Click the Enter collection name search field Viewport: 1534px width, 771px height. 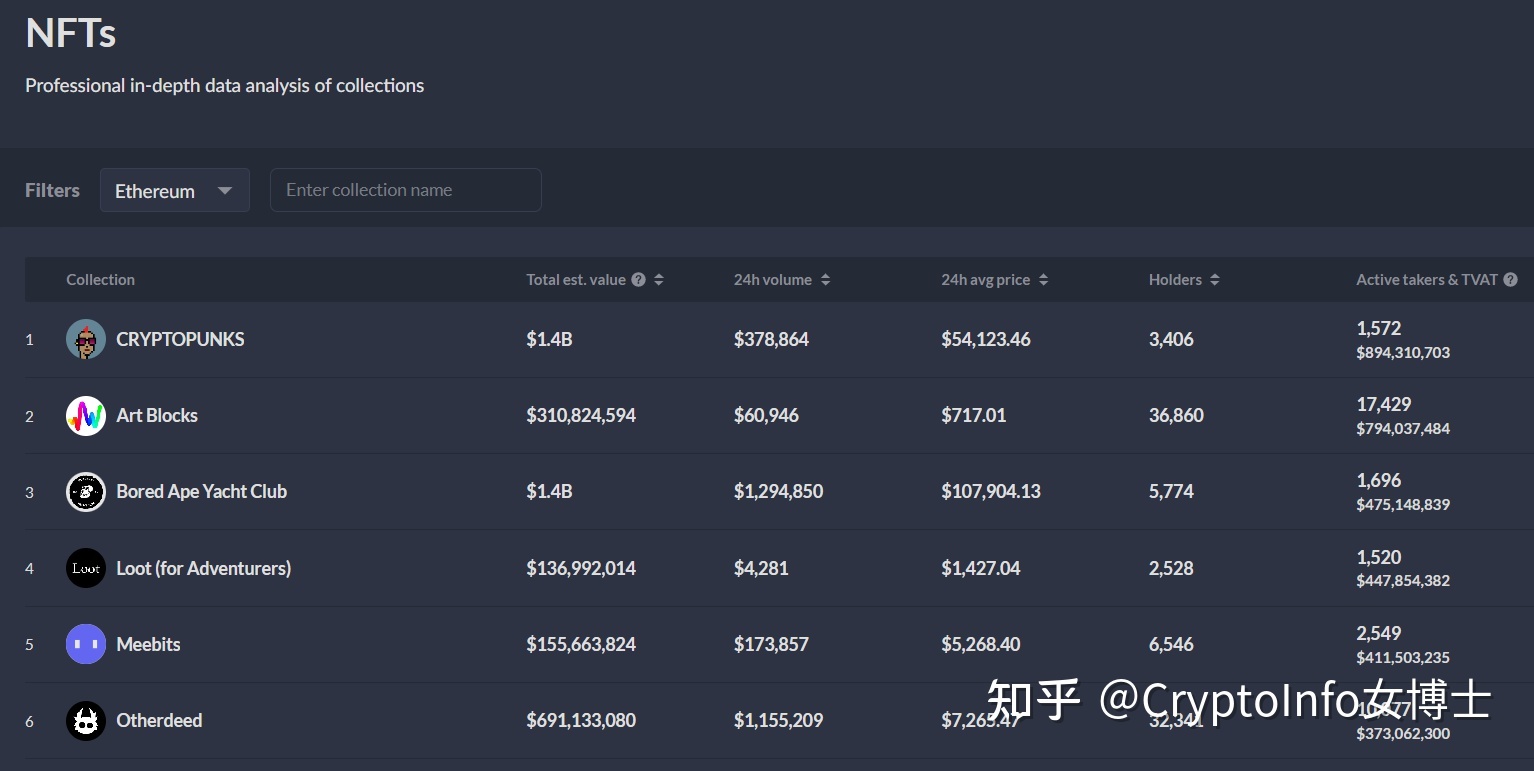pyautogui.click(x=406, y=190)
